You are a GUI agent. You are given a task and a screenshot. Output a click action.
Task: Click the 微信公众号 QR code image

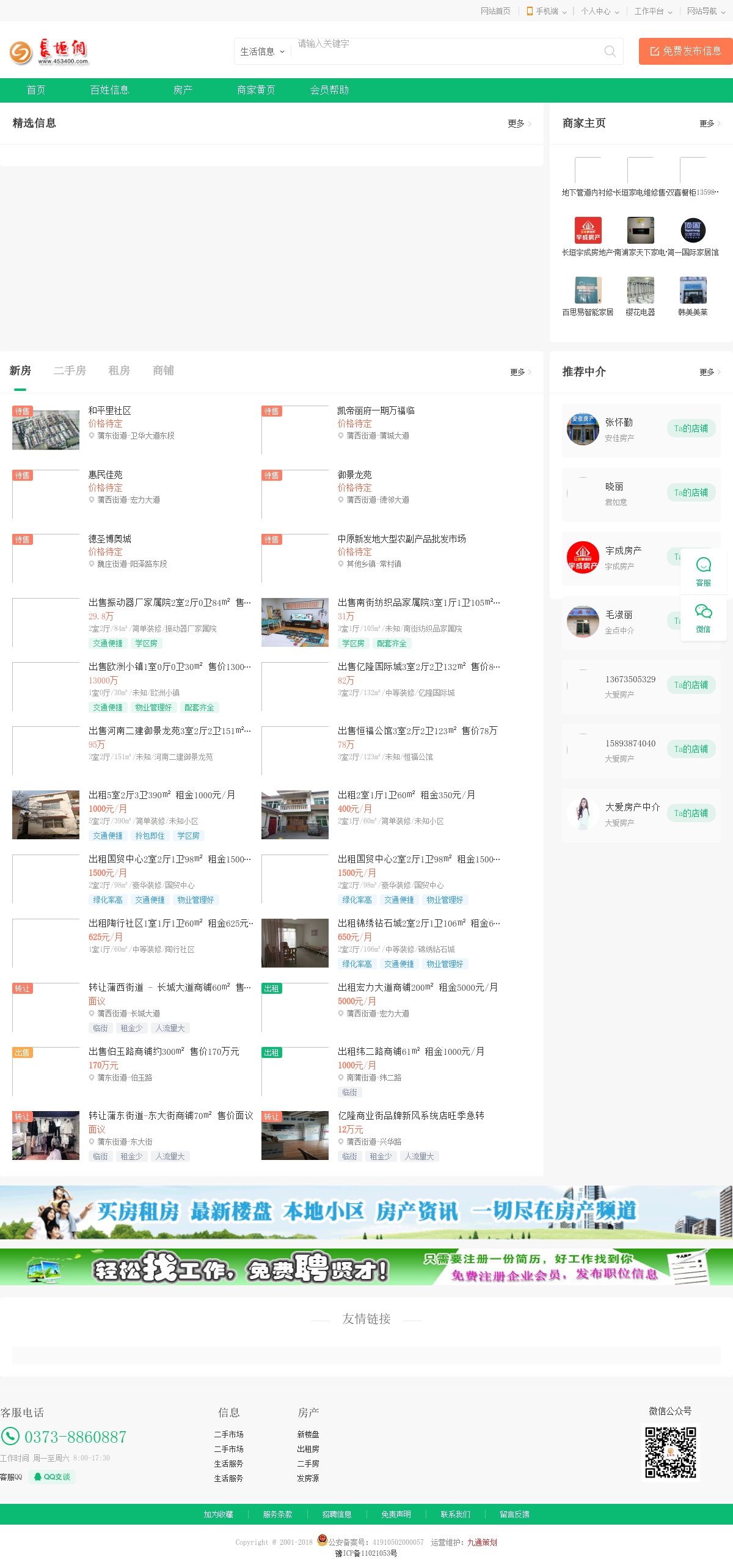coord(670,1452)
